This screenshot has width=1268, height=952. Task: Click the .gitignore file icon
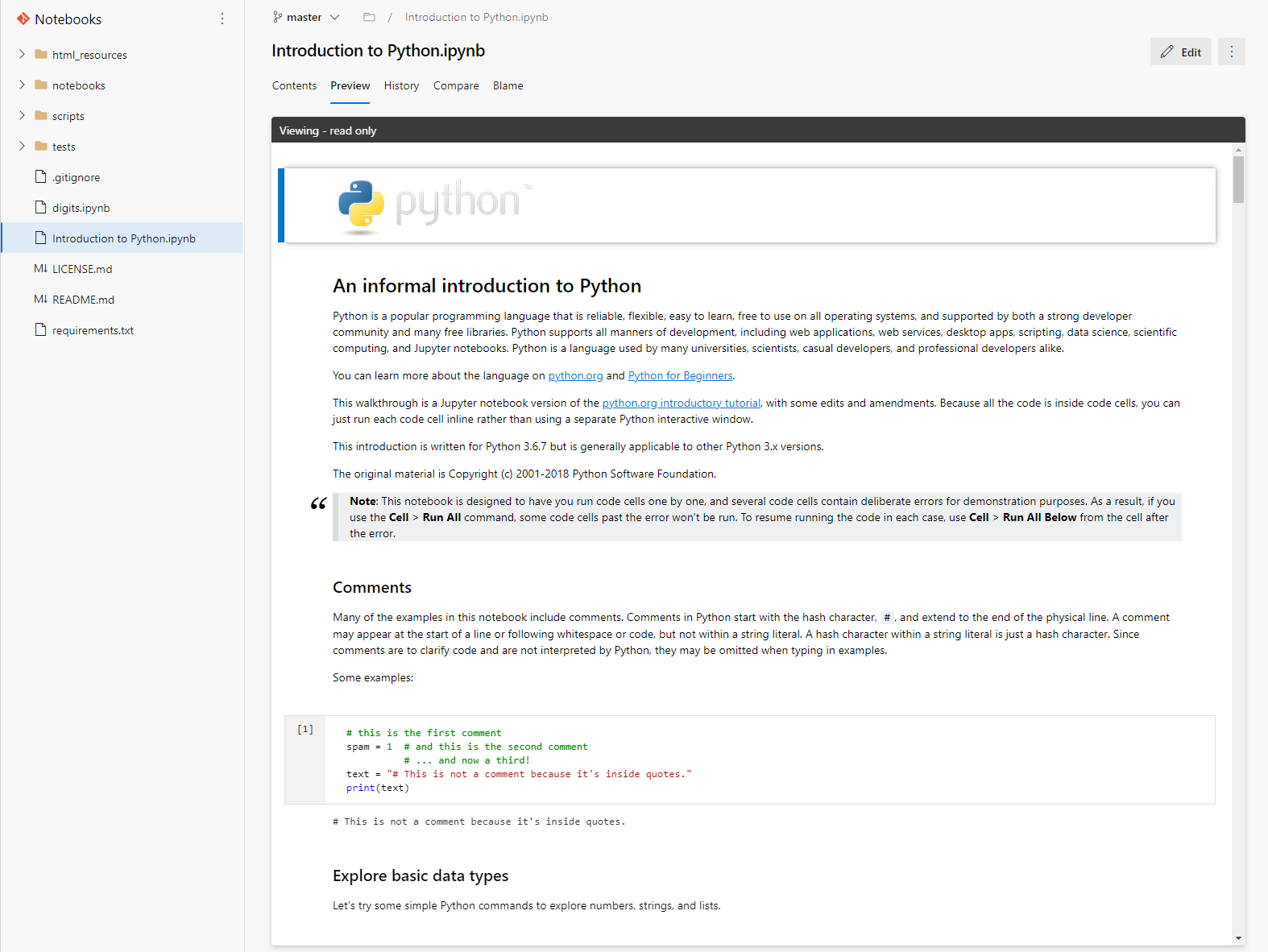coord(41,176)
